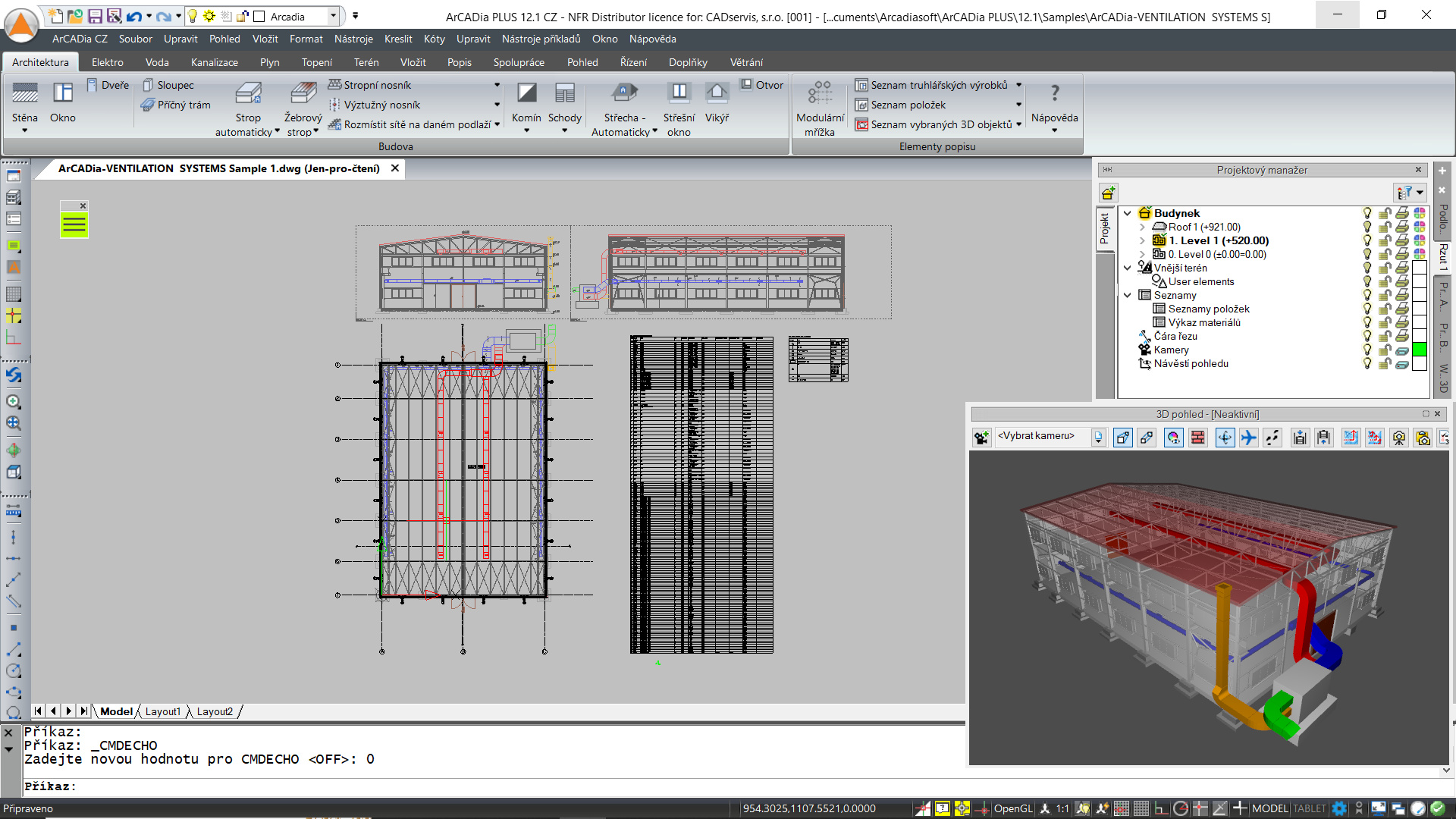This screenshot has width=1456, height=819.
Task: Select the Žebrový strop tool
Action: (x=303, y=108)
